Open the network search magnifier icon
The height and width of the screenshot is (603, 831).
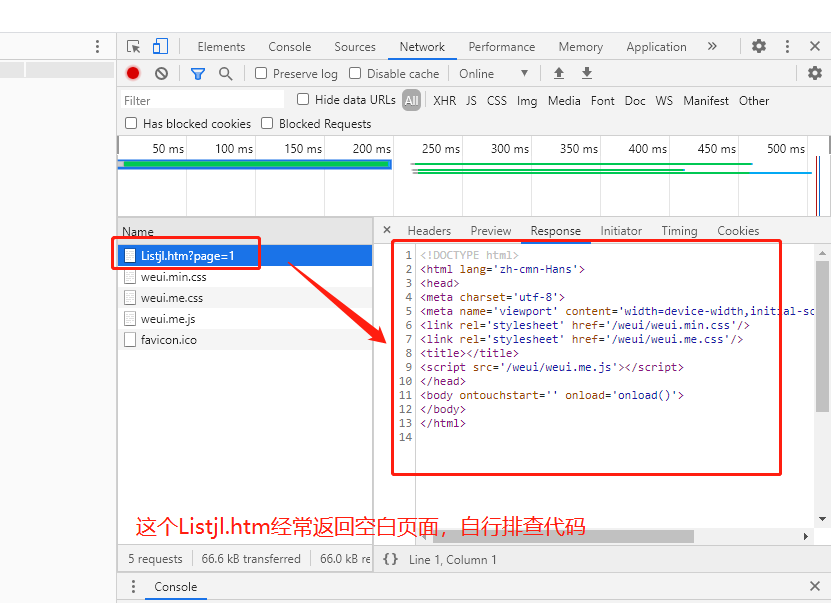(x=226, y=74)
